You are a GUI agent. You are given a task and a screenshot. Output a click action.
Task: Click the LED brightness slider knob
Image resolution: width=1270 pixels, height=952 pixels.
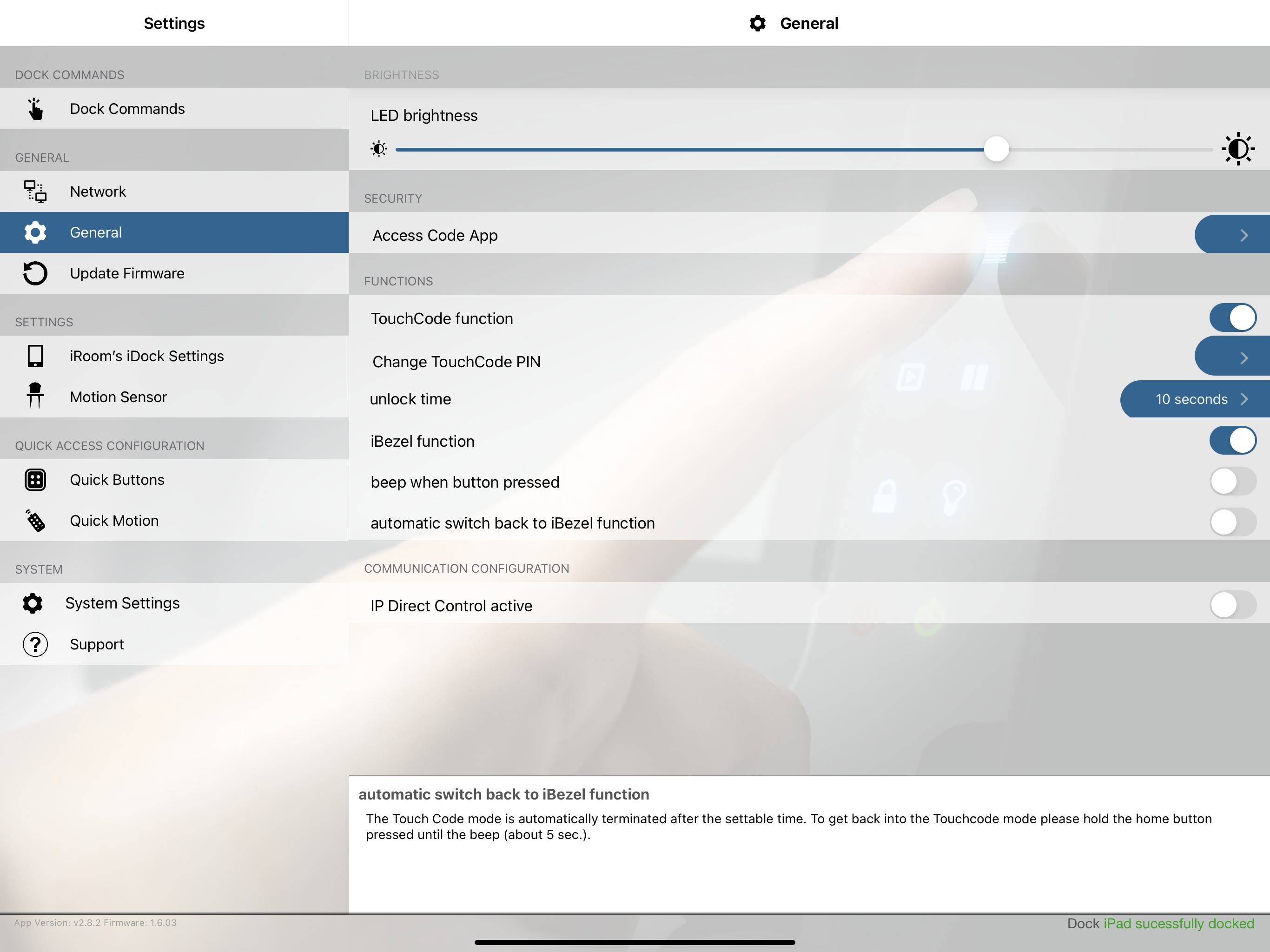pyautogui.click(x=996, y=149)
